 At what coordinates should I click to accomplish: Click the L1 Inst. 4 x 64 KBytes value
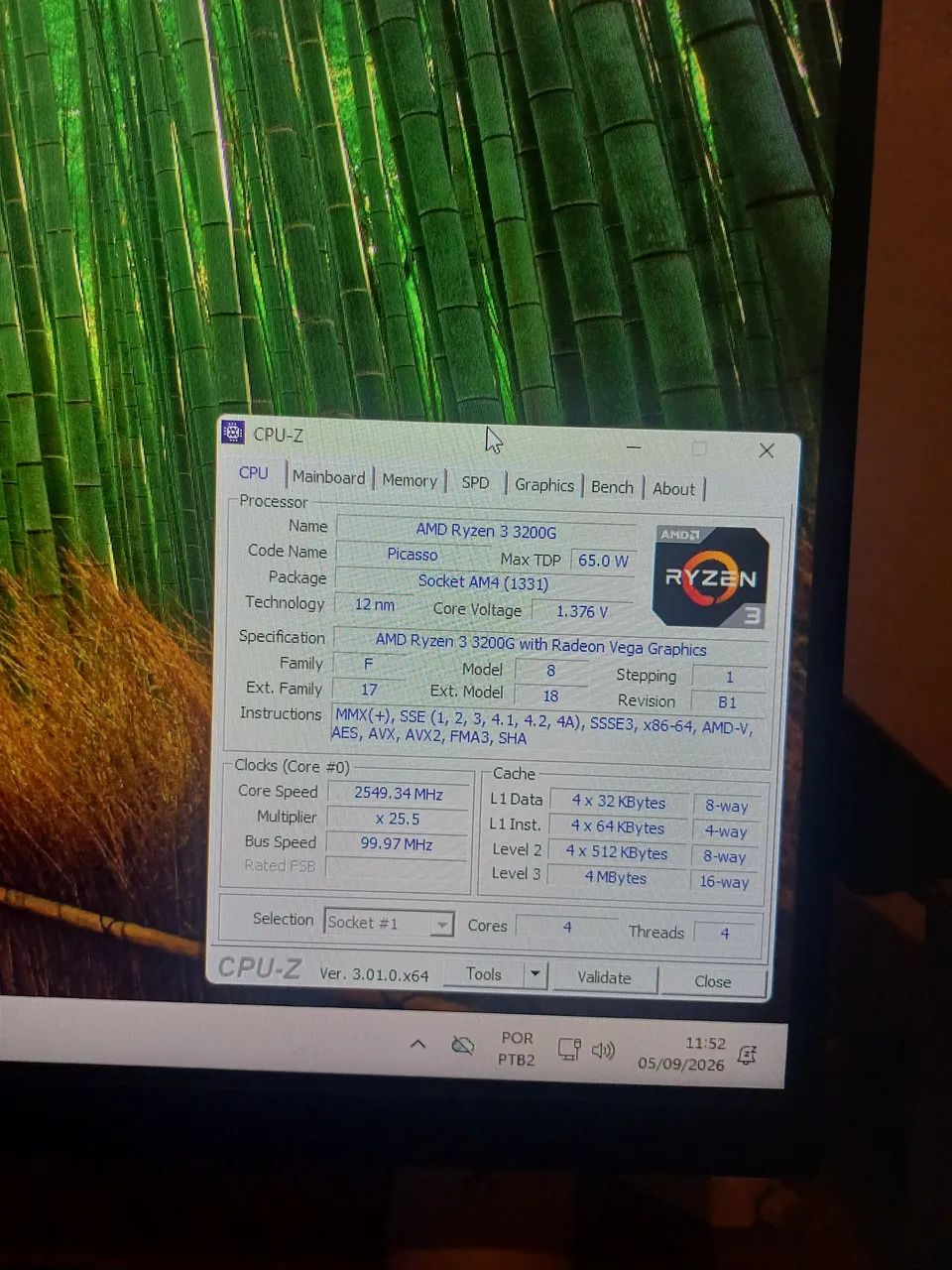(617, 826)
